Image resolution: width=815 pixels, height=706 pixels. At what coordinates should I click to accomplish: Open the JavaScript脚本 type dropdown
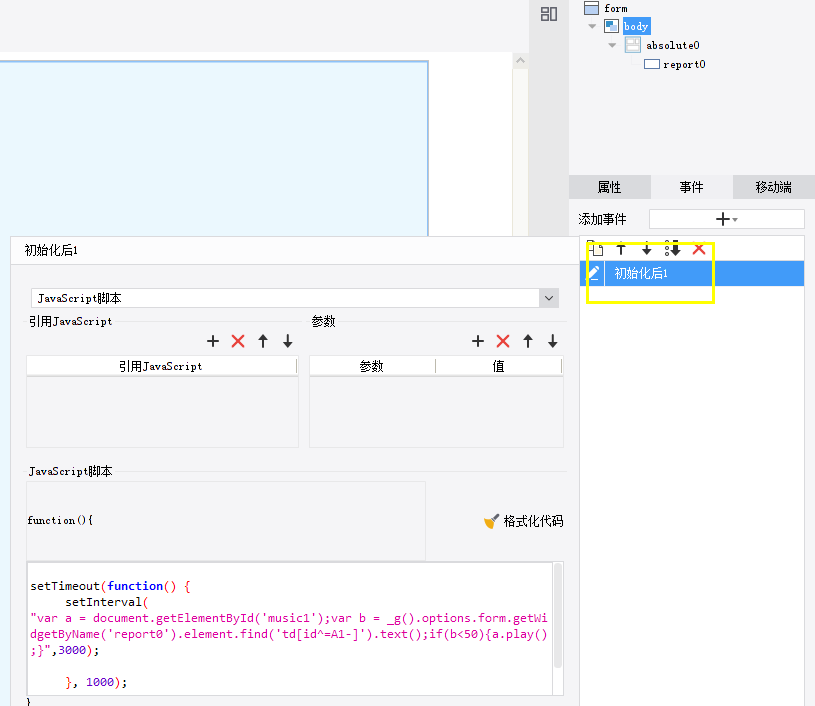pos(548,298)
